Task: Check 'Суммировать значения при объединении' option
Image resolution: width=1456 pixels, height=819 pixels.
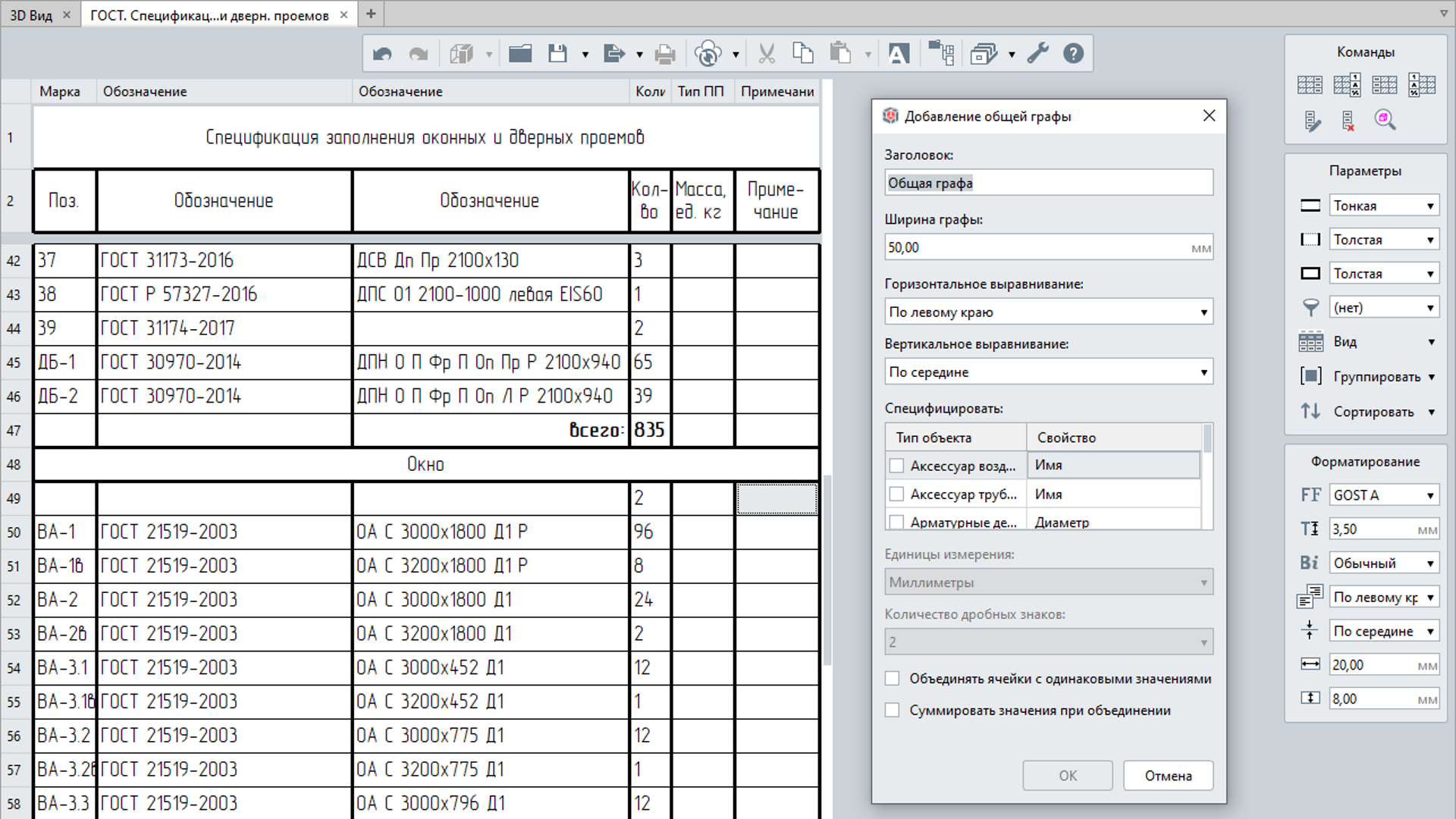Action: pyautogui.click(x=893, y=711)
